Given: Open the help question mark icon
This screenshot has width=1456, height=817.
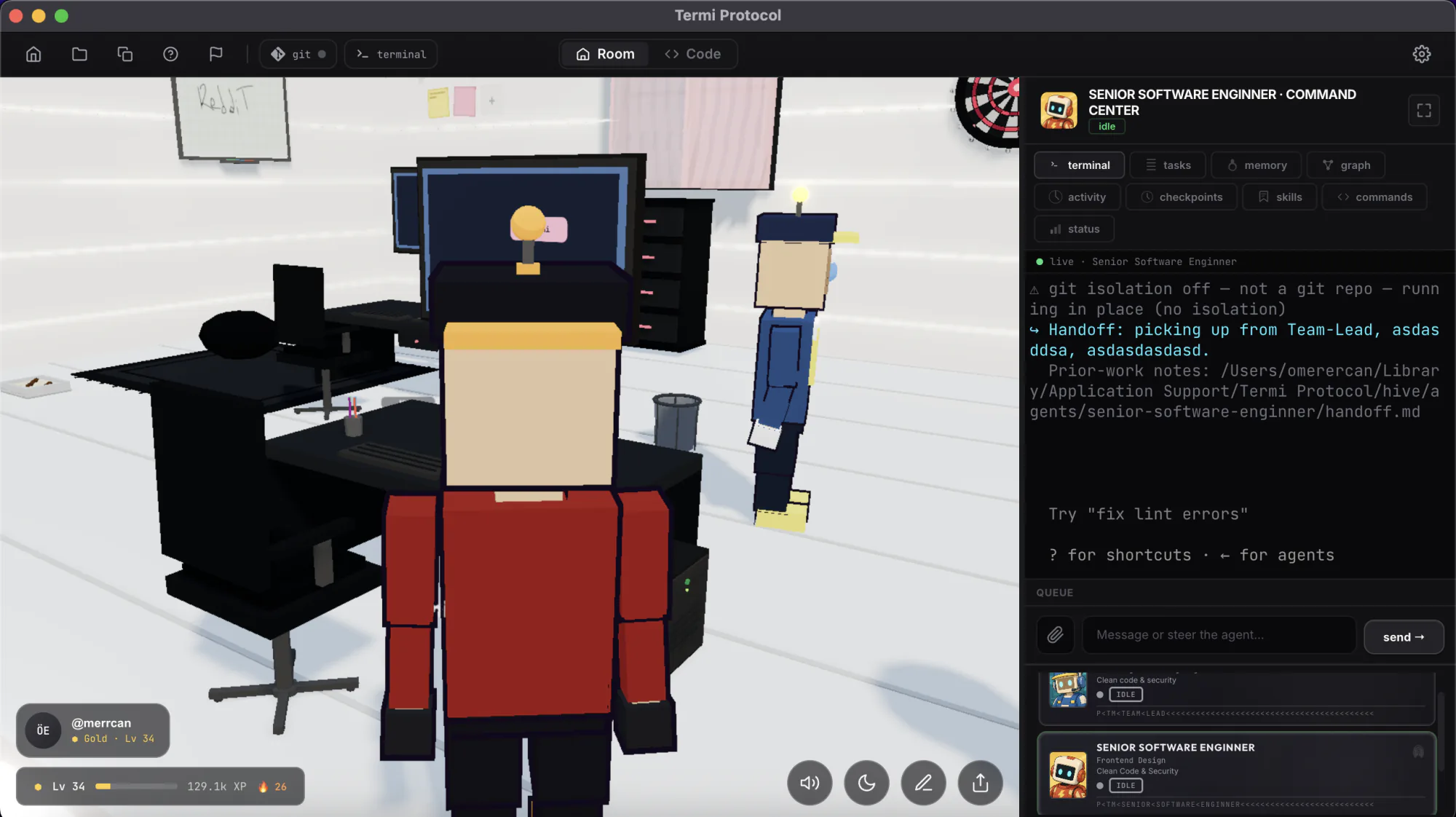Looking at the screenshot, I should pyautogui.click(x=170, y=54).
